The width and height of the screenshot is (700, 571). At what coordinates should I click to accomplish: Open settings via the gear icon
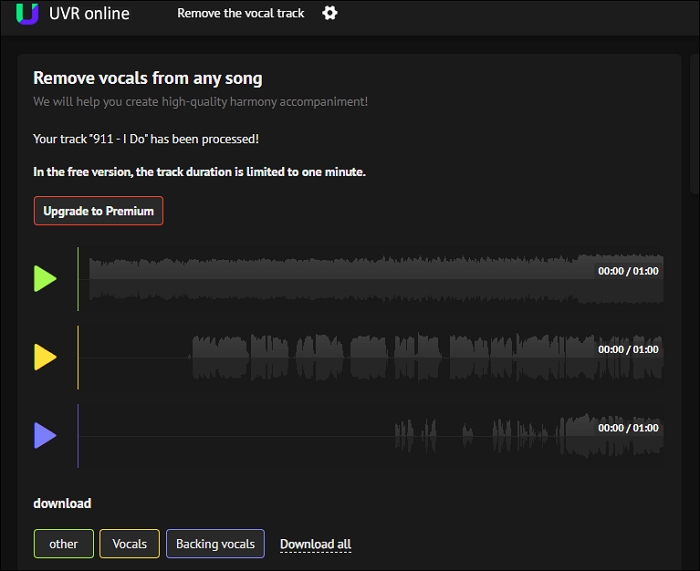click(x=329, y=13)
